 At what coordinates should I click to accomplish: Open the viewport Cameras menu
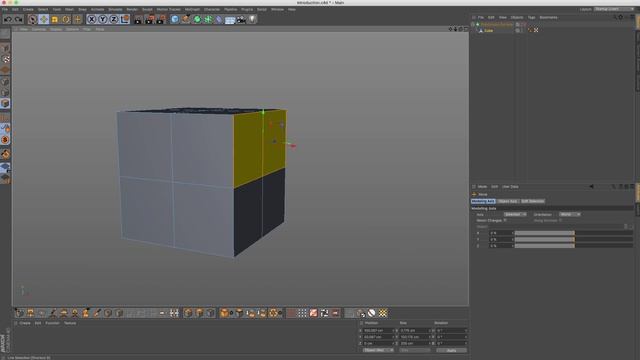click(39, 29)
